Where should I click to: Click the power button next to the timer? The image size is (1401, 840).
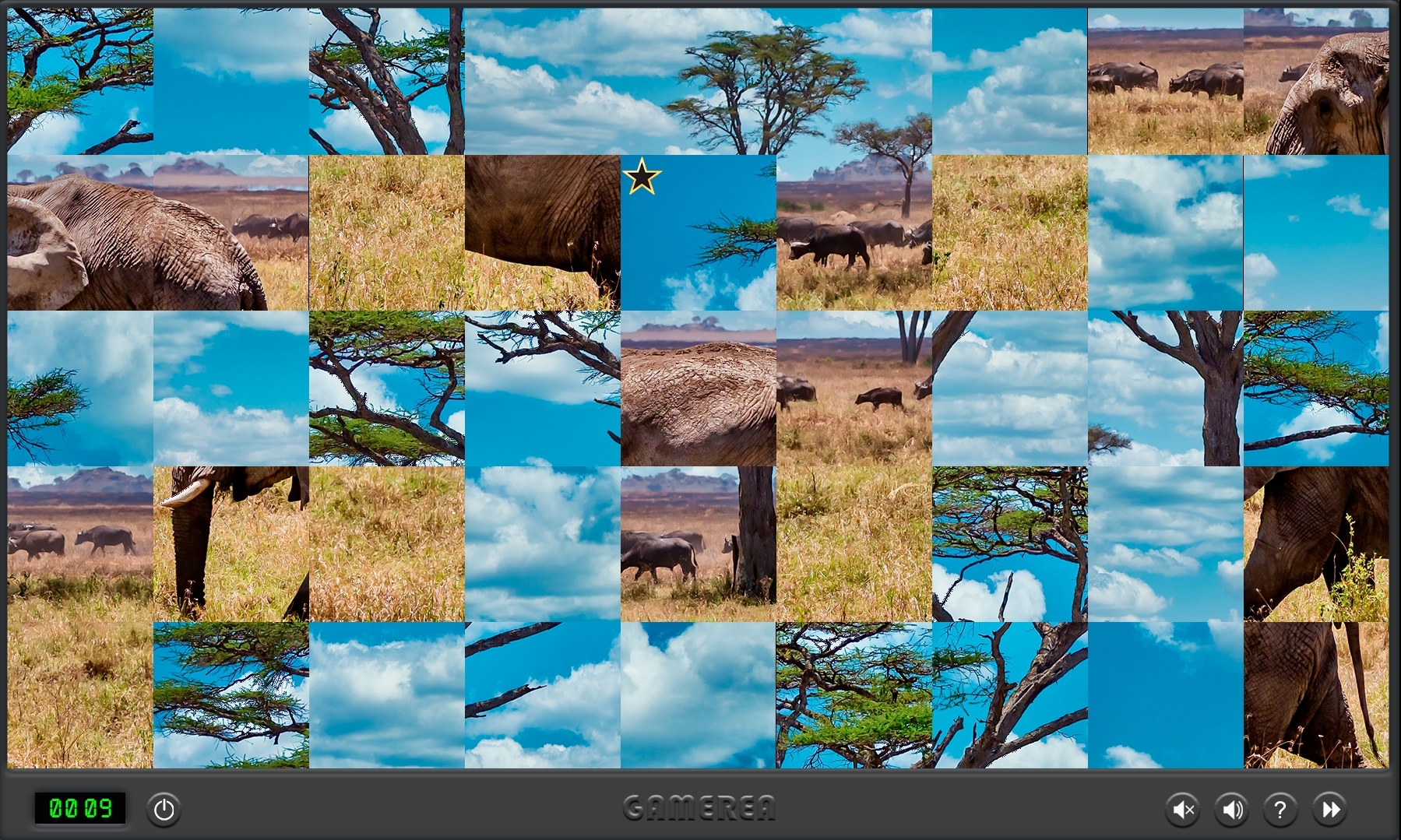click(x=164, y=810)
